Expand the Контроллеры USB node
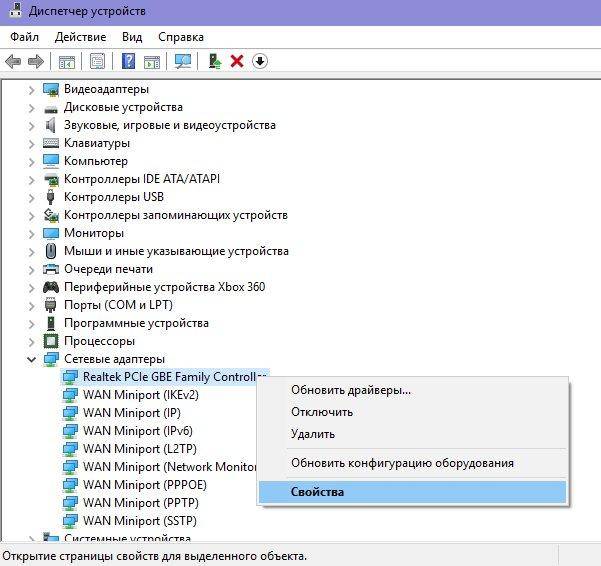 (31, 197)
